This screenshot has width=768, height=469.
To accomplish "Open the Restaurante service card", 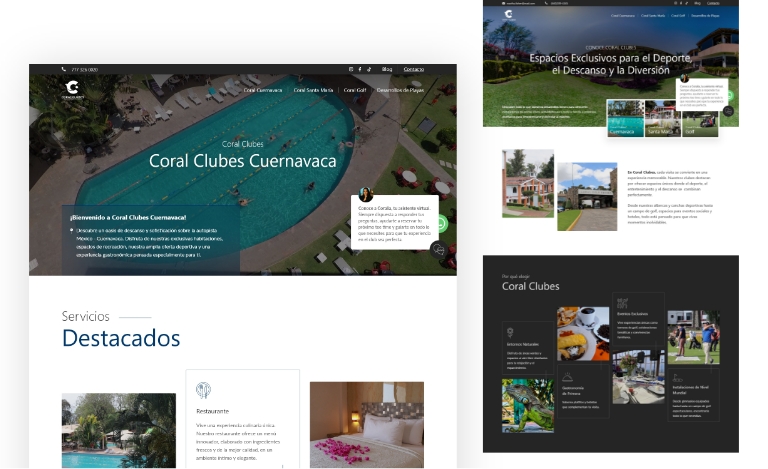I will tap(242, 419).
